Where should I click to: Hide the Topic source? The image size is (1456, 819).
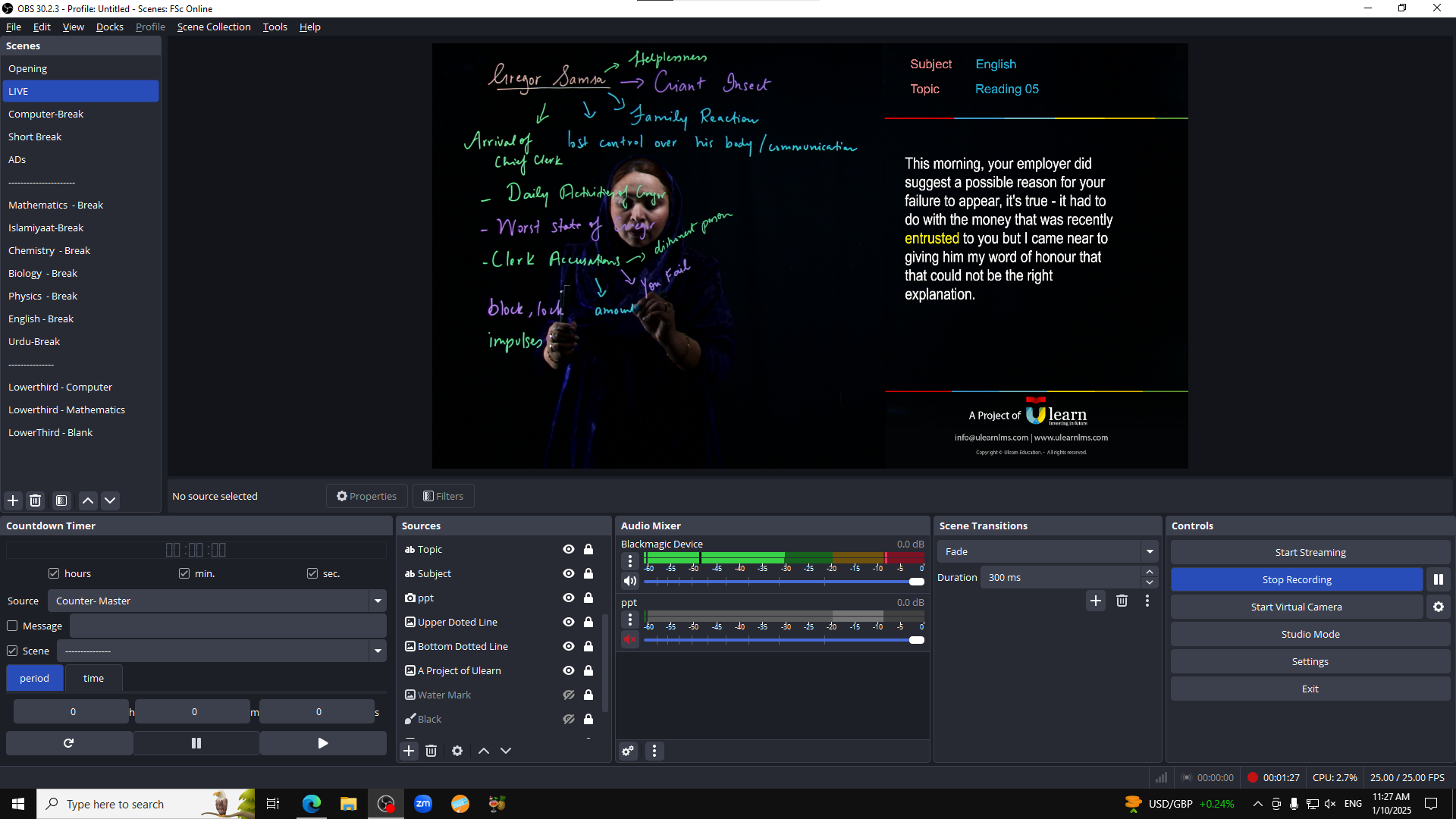[x=569, y=549]
